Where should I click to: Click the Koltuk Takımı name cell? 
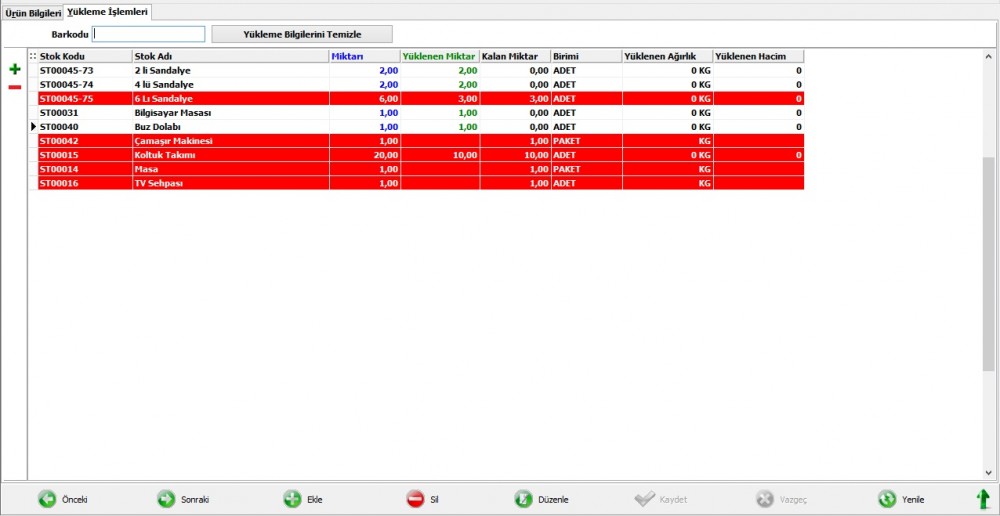click(231, 154)
